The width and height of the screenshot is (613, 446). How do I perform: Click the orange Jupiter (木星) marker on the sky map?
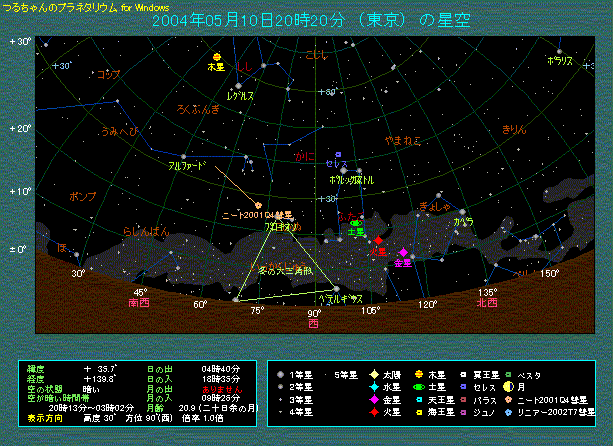tap(216, 56)
